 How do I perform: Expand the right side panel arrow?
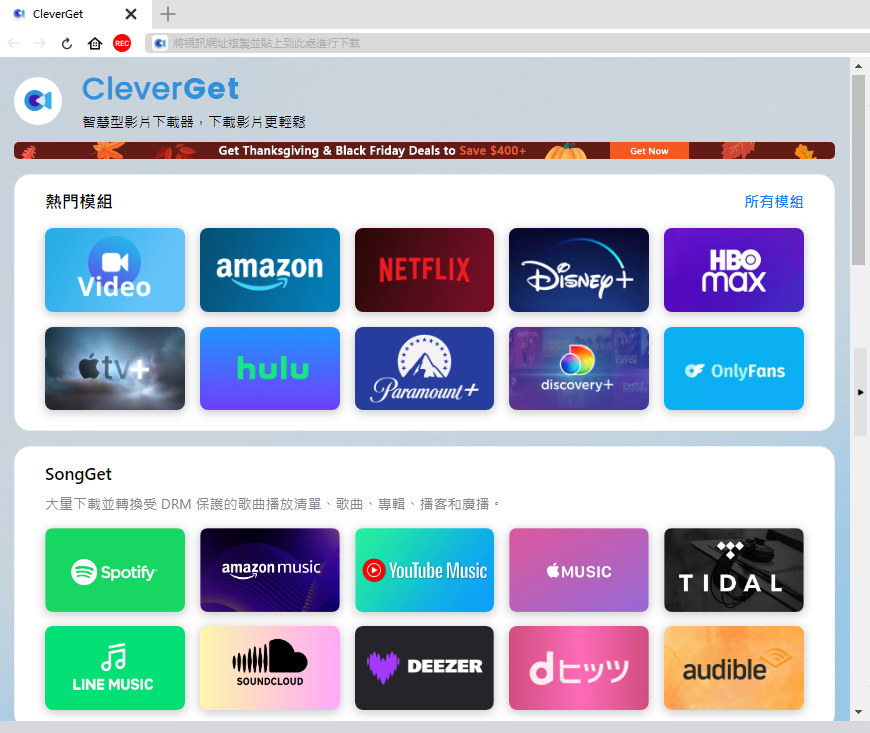(x=861, y=392)
